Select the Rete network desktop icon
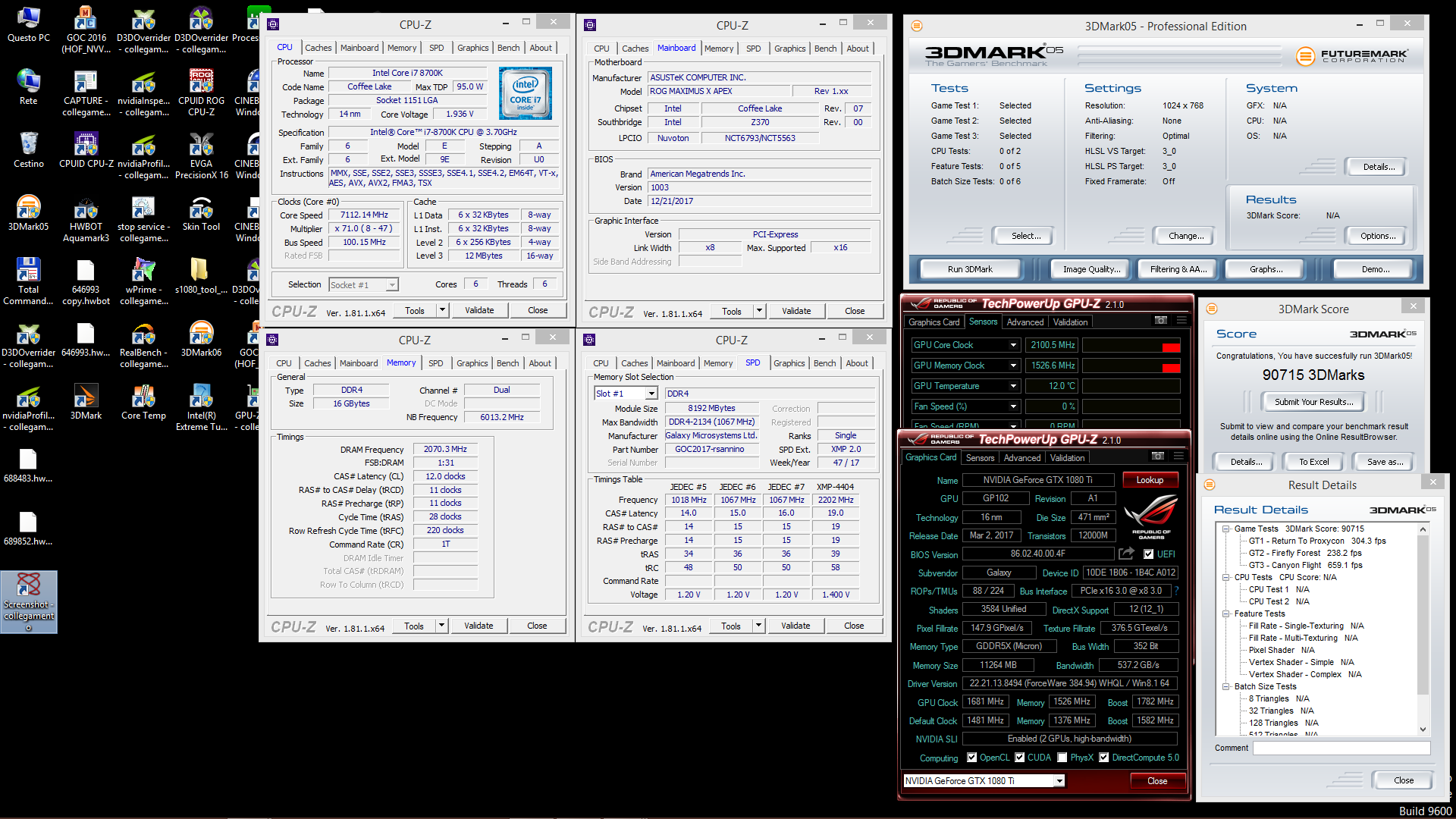The height and width of the screenshot is (819, 1456). pyautogui.click(x=29, y=87)
